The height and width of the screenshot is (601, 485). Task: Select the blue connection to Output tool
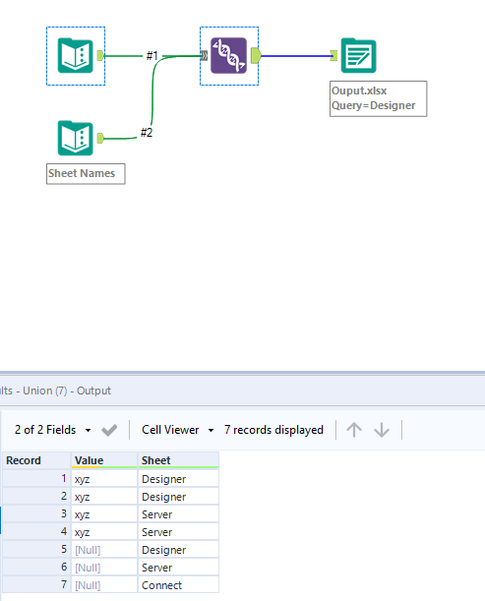[x=295, y=56]
